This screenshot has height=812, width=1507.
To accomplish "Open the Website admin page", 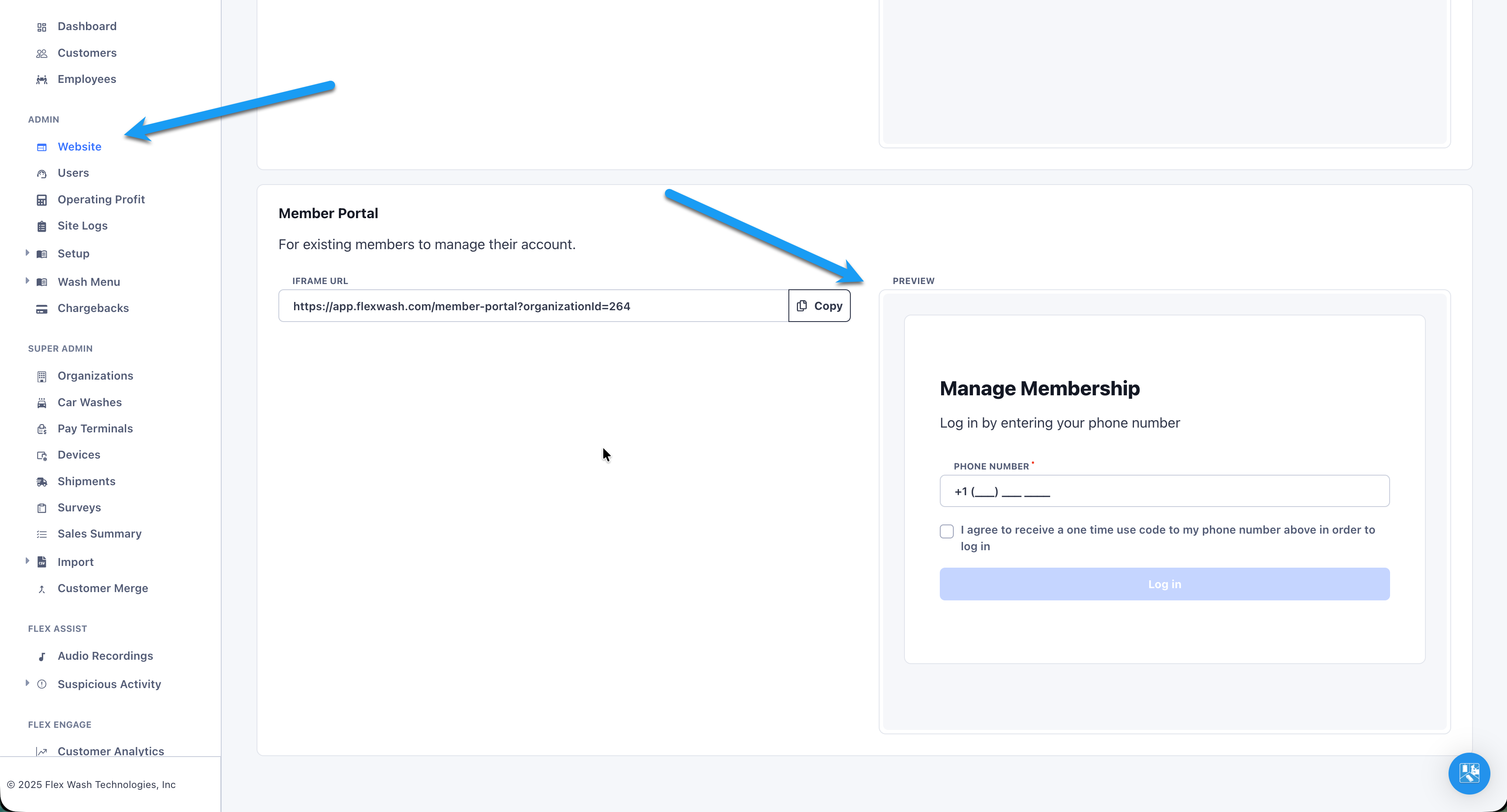I will click(79, 147).
